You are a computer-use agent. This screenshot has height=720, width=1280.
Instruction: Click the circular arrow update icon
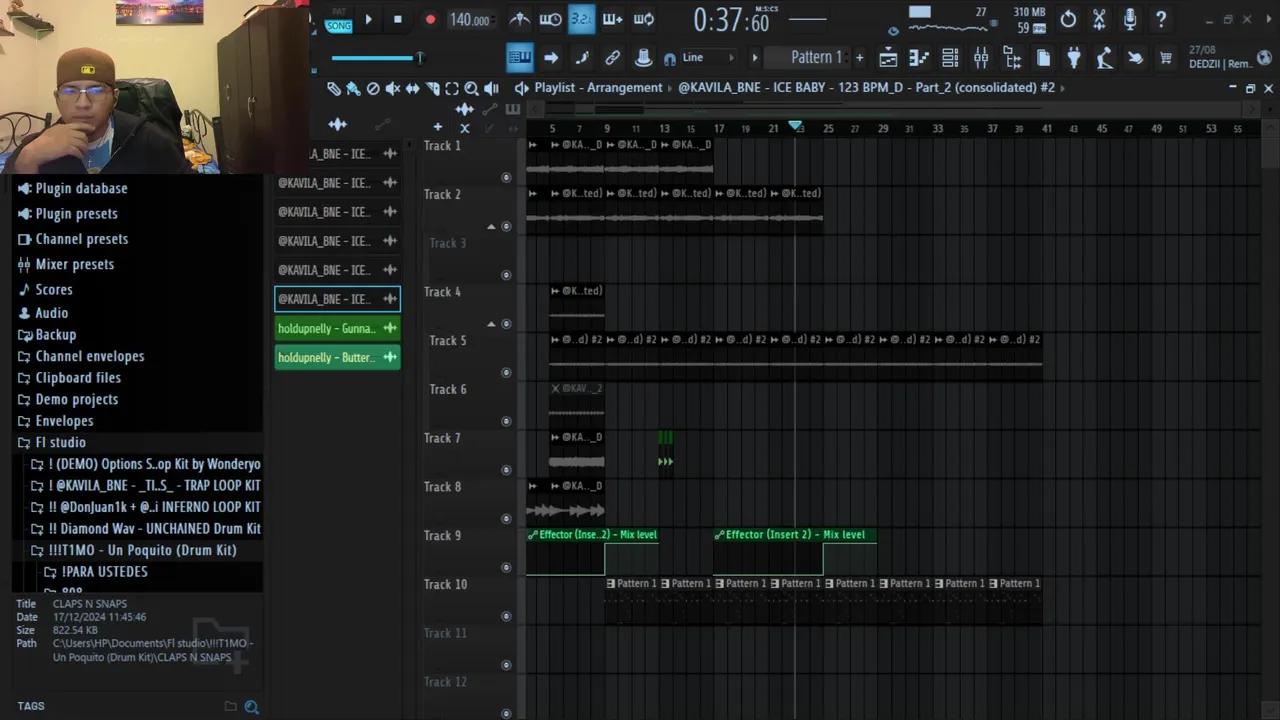click(1068, 19)
